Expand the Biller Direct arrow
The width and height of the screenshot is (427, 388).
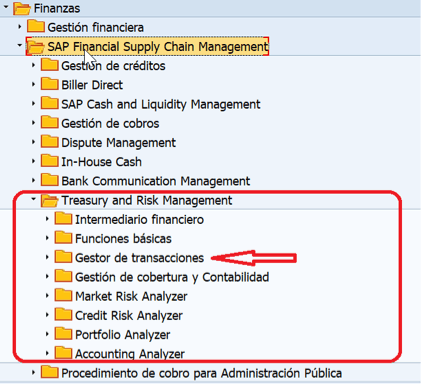coord(33,84)
